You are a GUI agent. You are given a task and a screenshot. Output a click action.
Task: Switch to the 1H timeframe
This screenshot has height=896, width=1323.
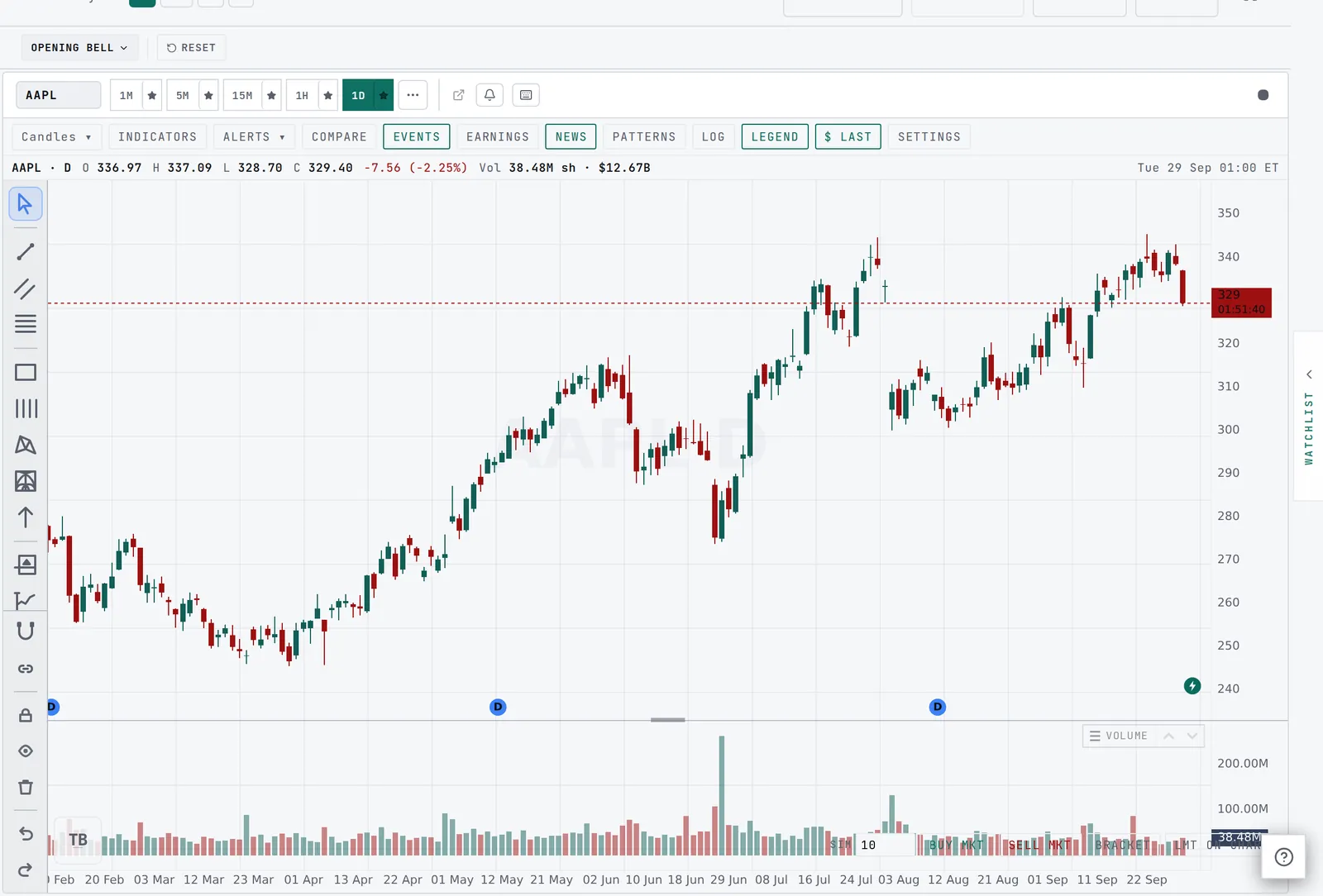[302, 95]
